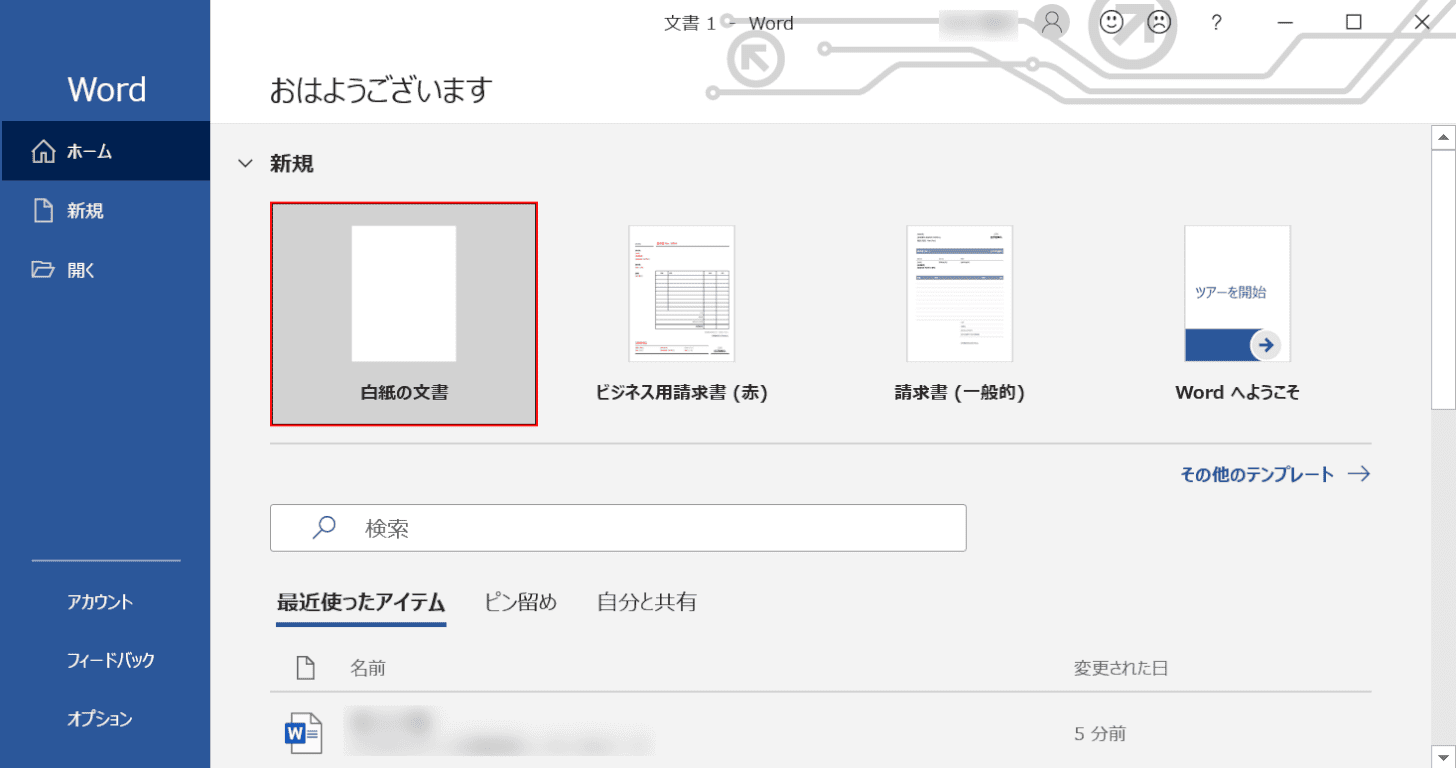This screenshot has height=768, width=1456.
Task: Send a smile feedback face icon
Action: (x=1111, y=22)
